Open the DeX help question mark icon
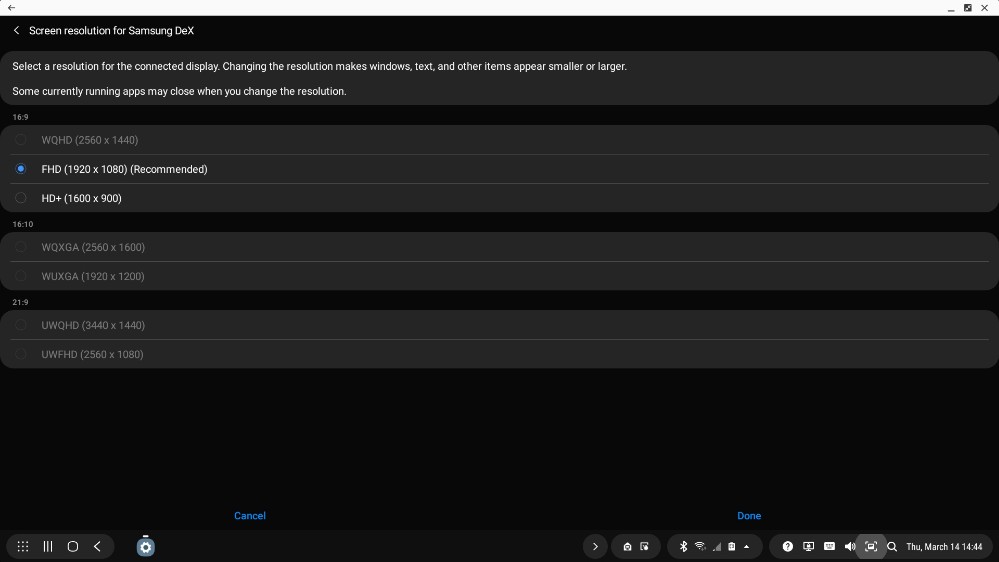The height and width of the screenshot is (562, 999). point(787,547)
